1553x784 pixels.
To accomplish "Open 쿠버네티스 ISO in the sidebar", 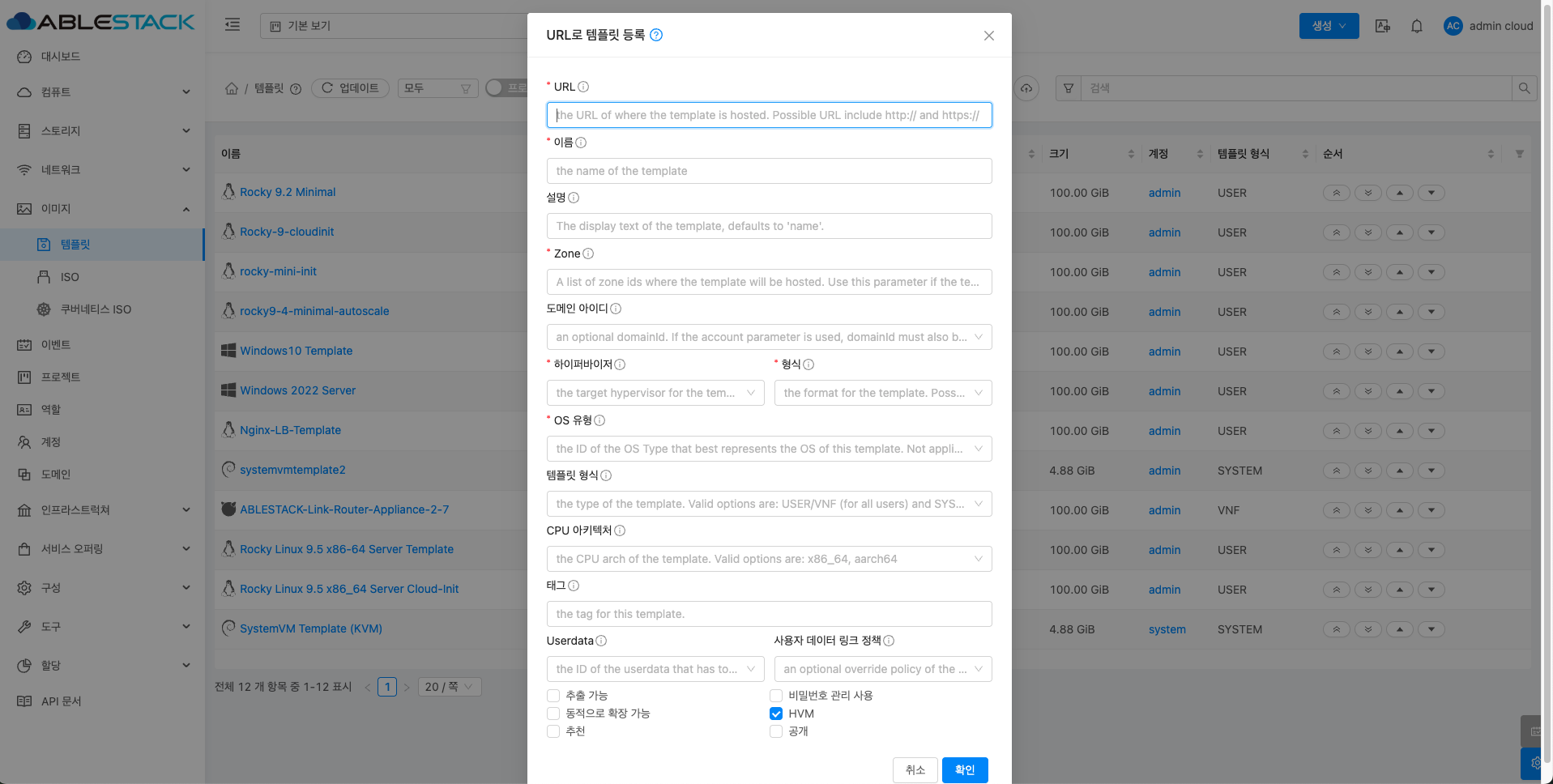I will pos(102,309).
